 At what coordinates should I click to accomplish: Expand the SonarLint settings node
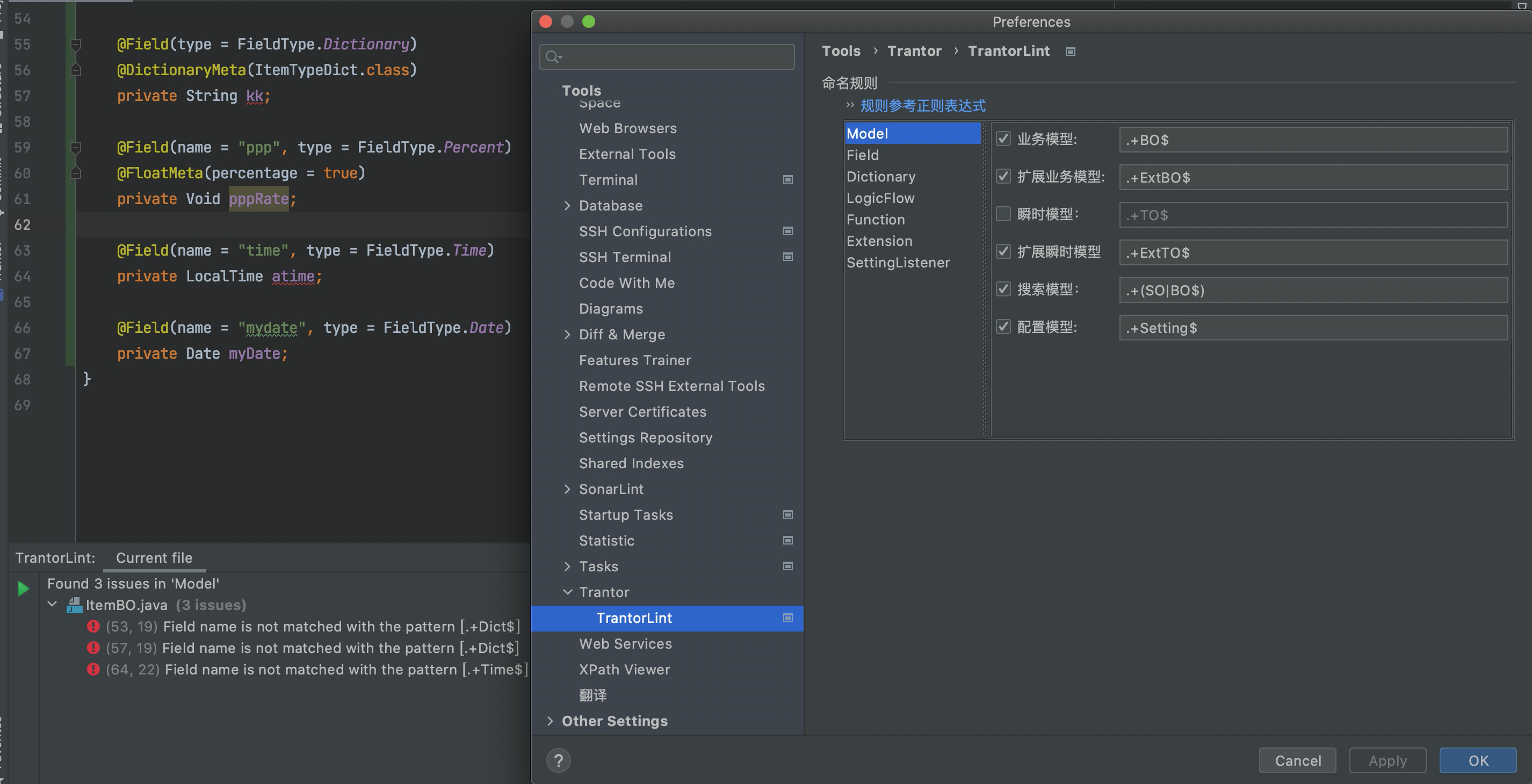click(x=567, y=489)
